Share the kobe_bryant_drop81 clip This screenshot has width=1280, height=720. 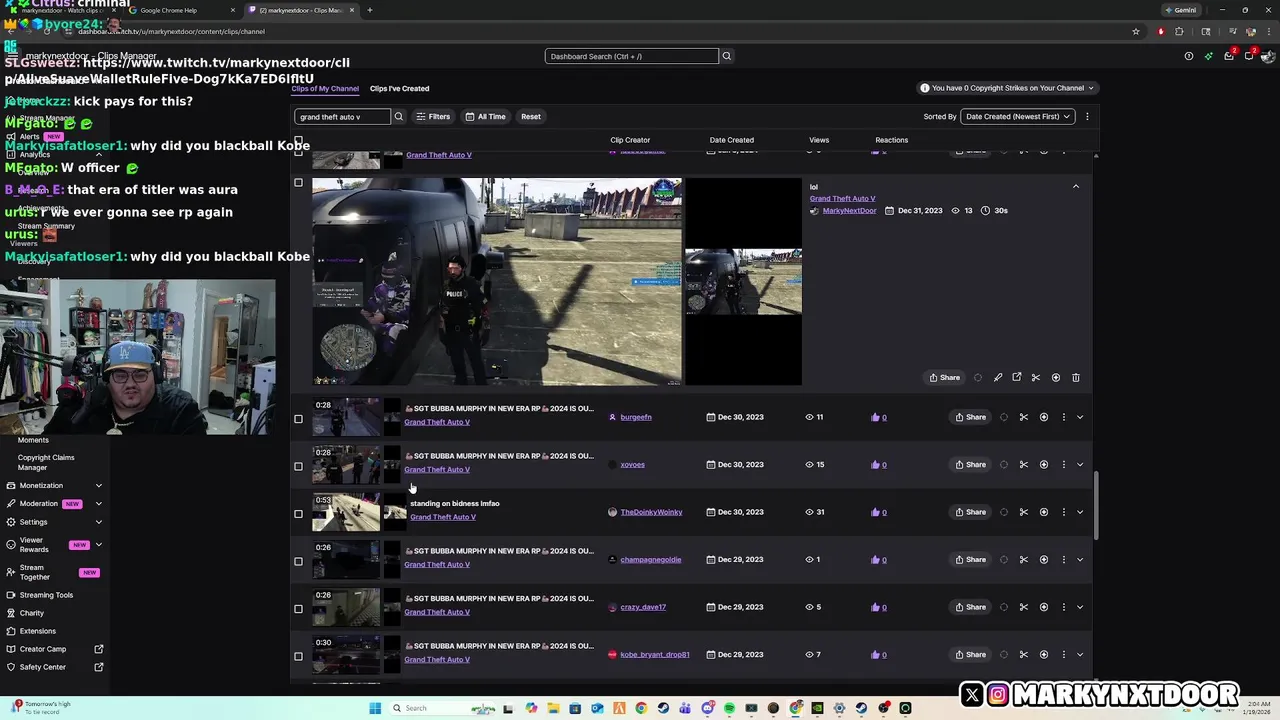click(x=970, y=654)
